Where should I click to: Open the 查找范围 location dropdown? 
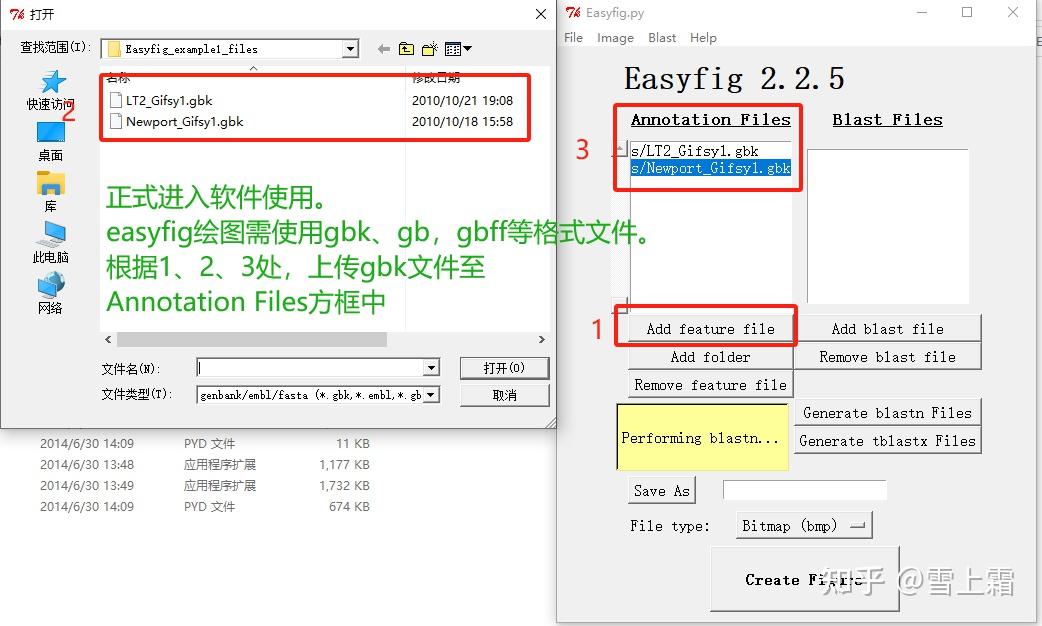(349, 47)
